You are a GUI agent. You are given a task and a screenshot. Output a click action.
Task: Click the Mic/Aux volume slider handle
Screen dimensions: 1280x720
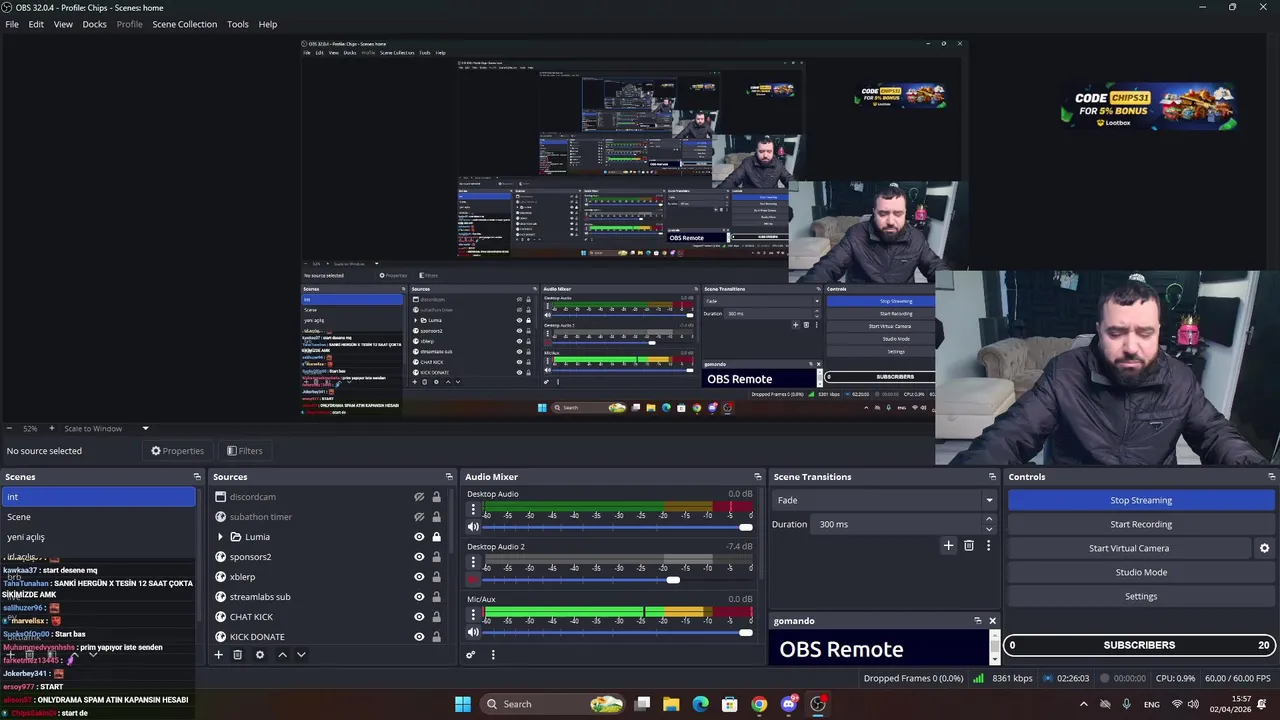tap(745, 632)
